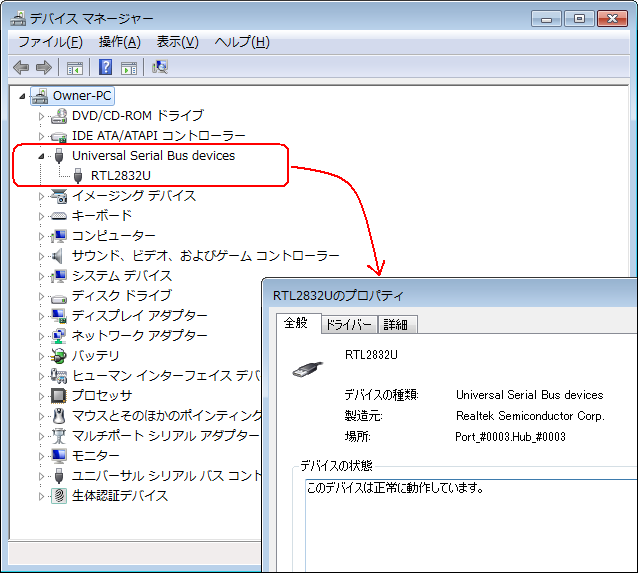Toggle the console tree pane icon
The height and width of the screenshot is (573, 638).
(74, 68)
